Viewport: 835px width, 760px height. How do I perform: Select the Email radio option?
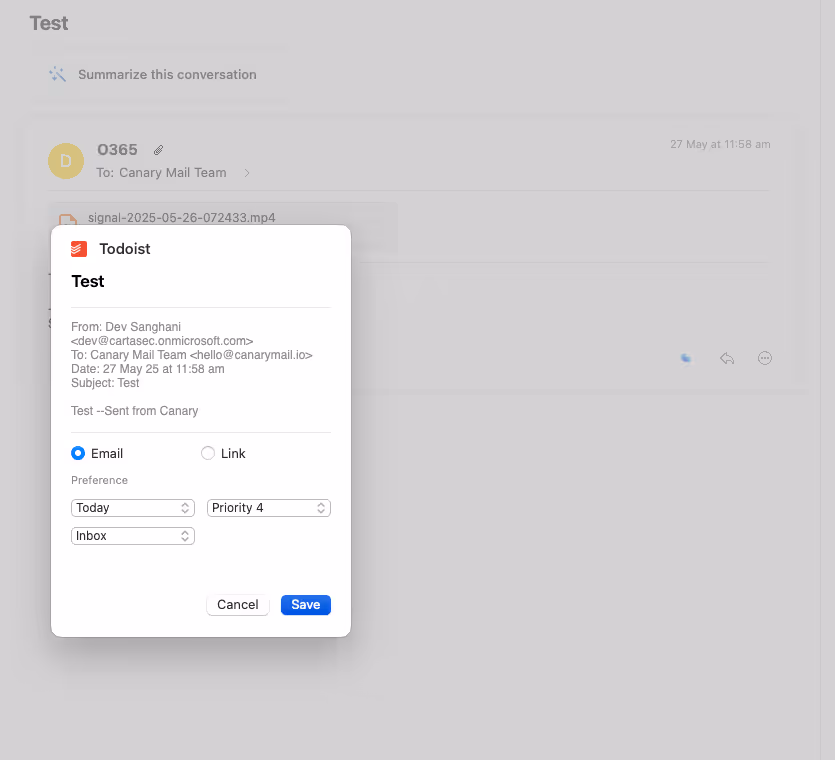(78, 453)
